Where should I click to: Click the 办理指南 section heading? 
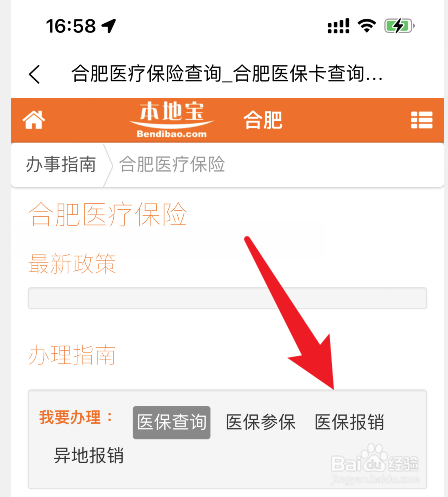(x=72, y=355)
